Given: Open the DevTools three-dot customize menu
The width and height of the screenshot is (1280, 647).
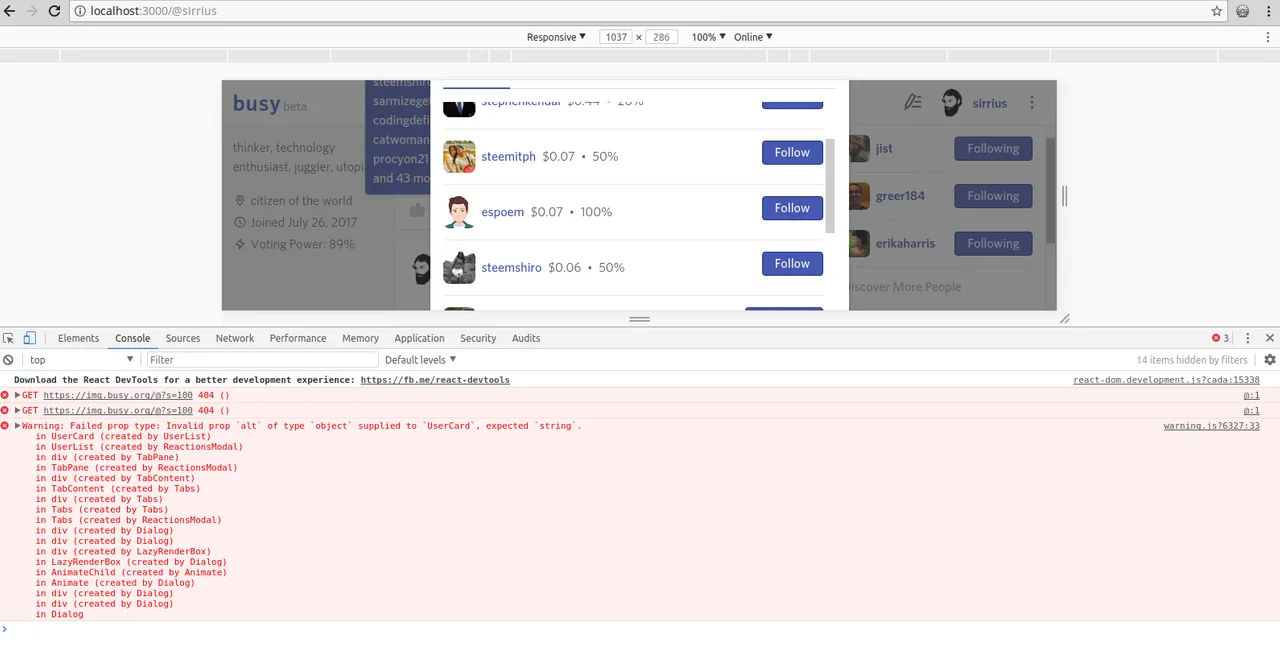Looking at the screenshot, I should 1248,338.
